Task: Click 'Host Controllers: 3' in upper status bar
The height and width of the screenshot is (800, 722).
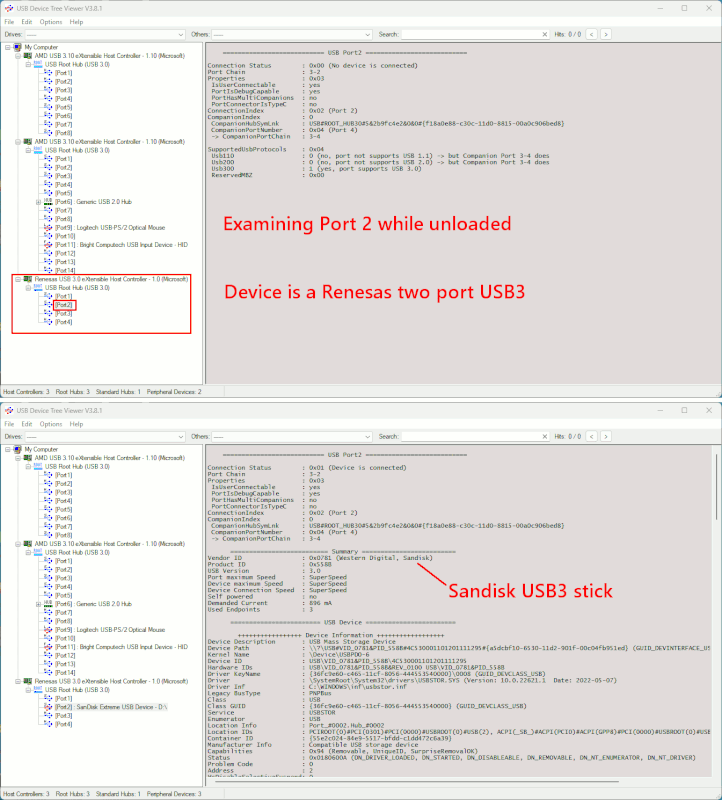Action: (x=27, y=392)
